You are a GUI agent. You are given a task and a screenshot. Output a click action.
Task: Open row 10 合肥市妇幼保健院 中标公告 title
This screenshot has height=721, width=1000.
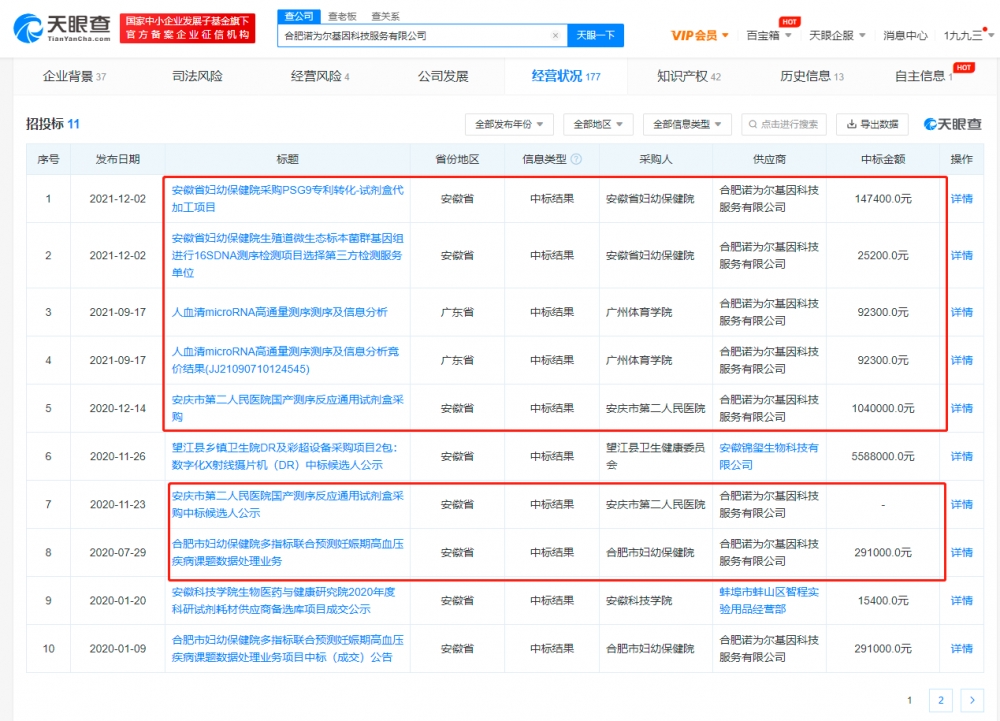coord(288,649)
